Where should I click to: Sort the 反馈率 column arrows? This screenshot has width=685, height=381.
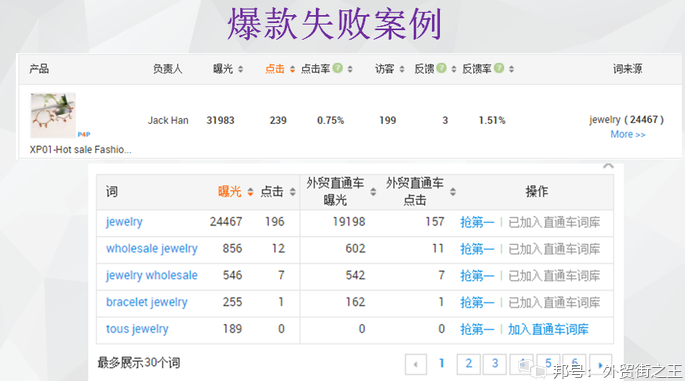(511, 69)
